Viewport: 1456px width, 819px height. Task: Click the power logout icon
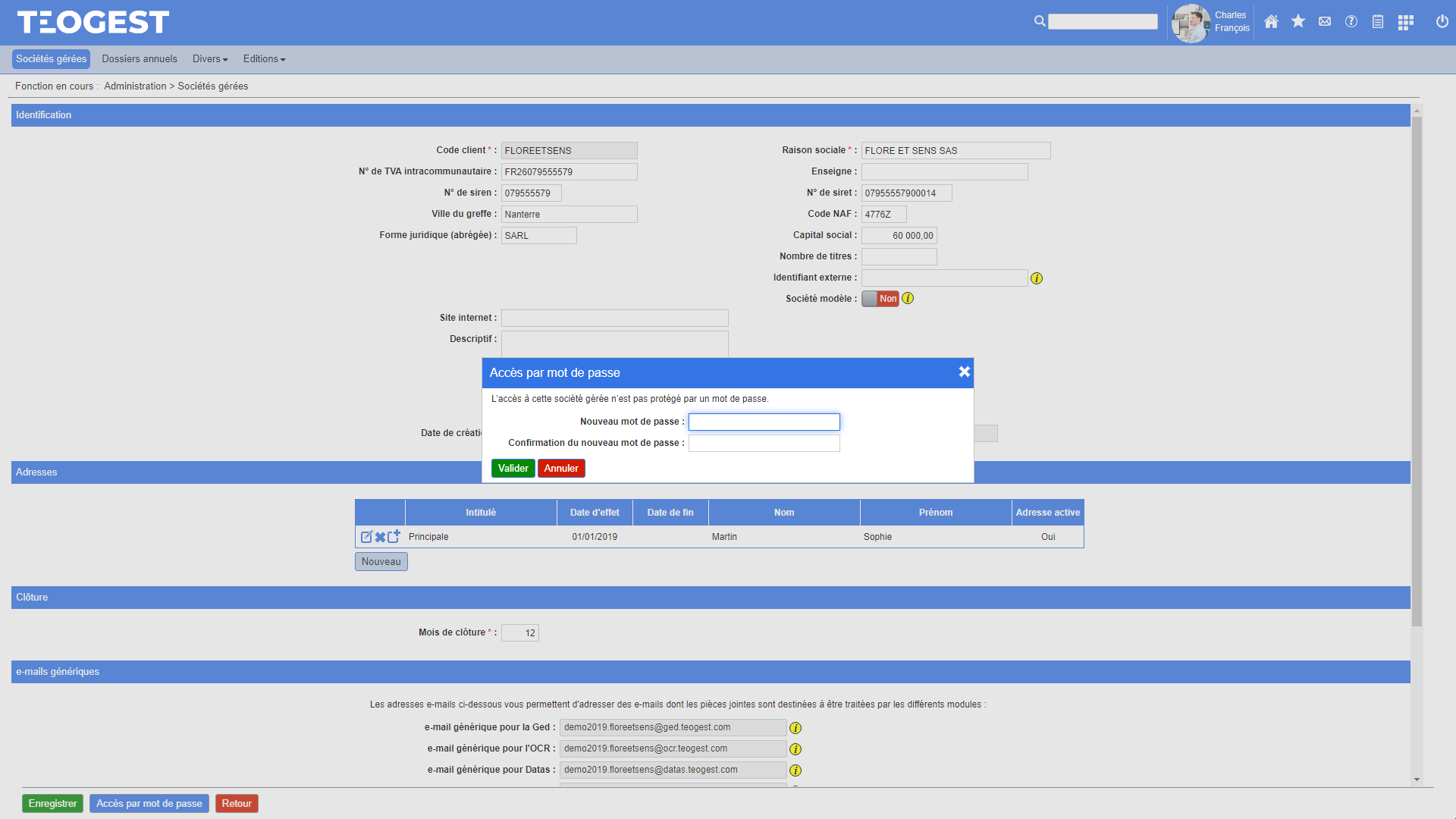coord(1442,22)
